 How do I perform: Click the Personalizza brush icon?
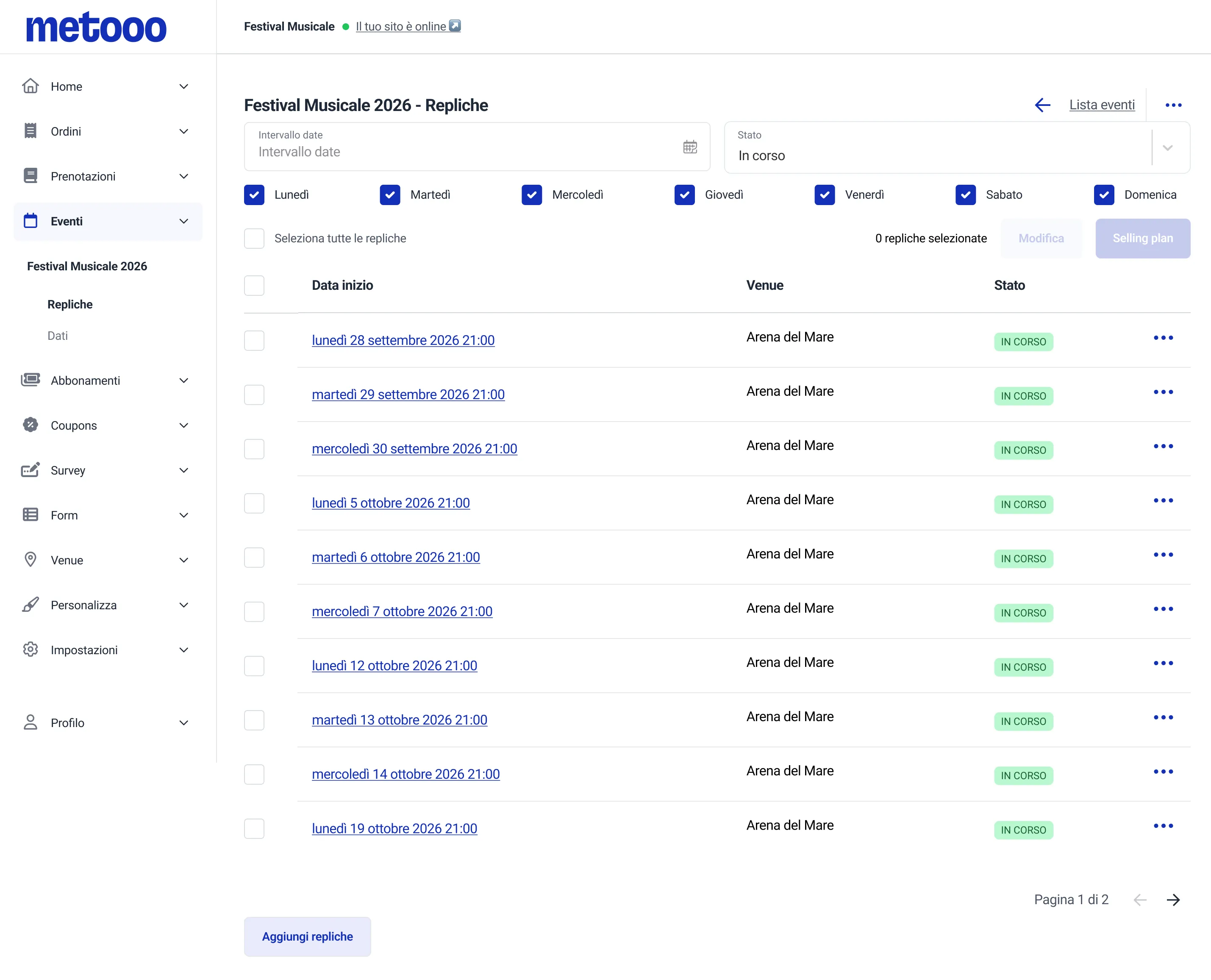(31, 605)
